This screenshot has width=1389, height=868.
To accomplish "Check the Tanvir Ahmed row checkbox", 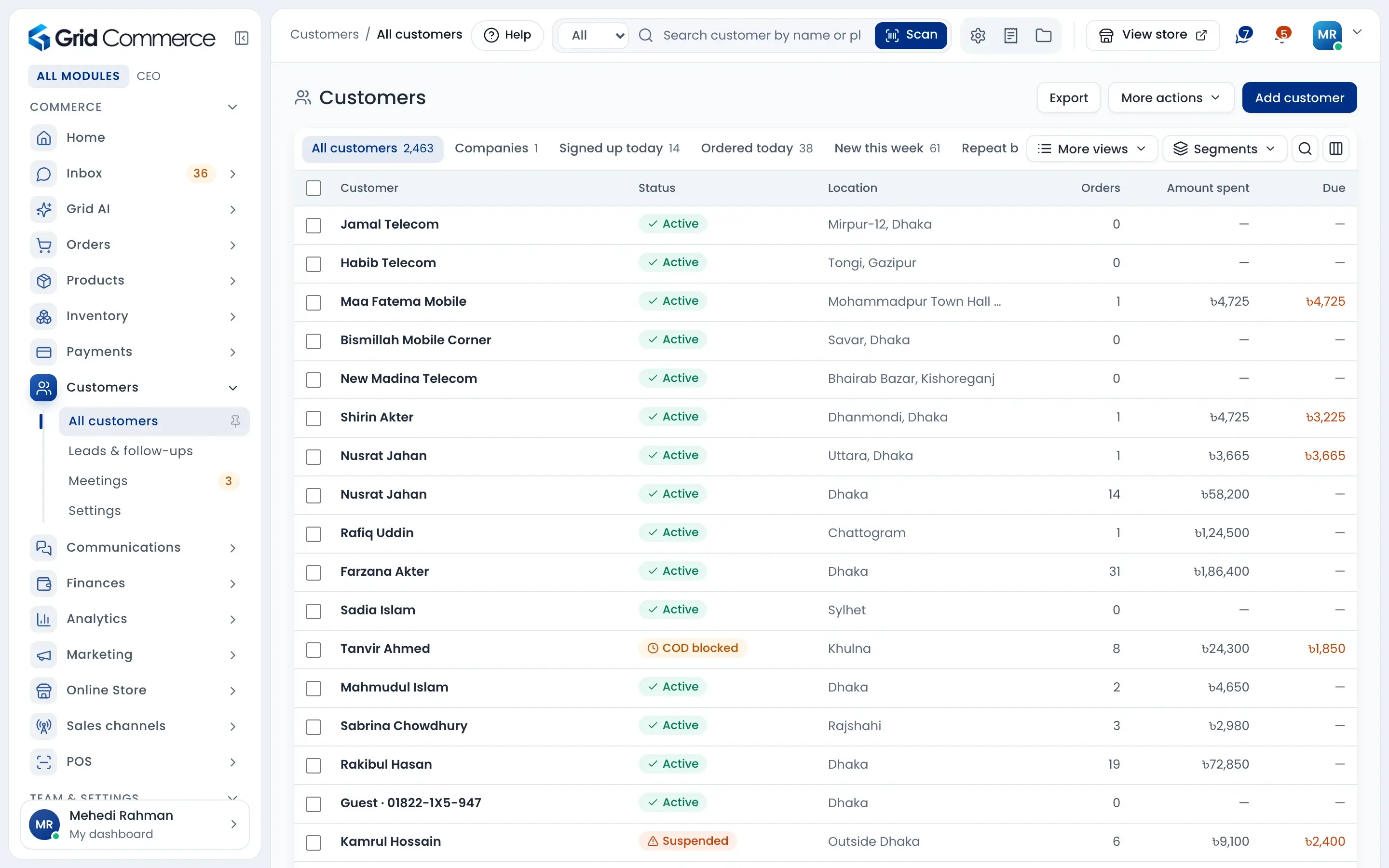I will tap(313, 649).
